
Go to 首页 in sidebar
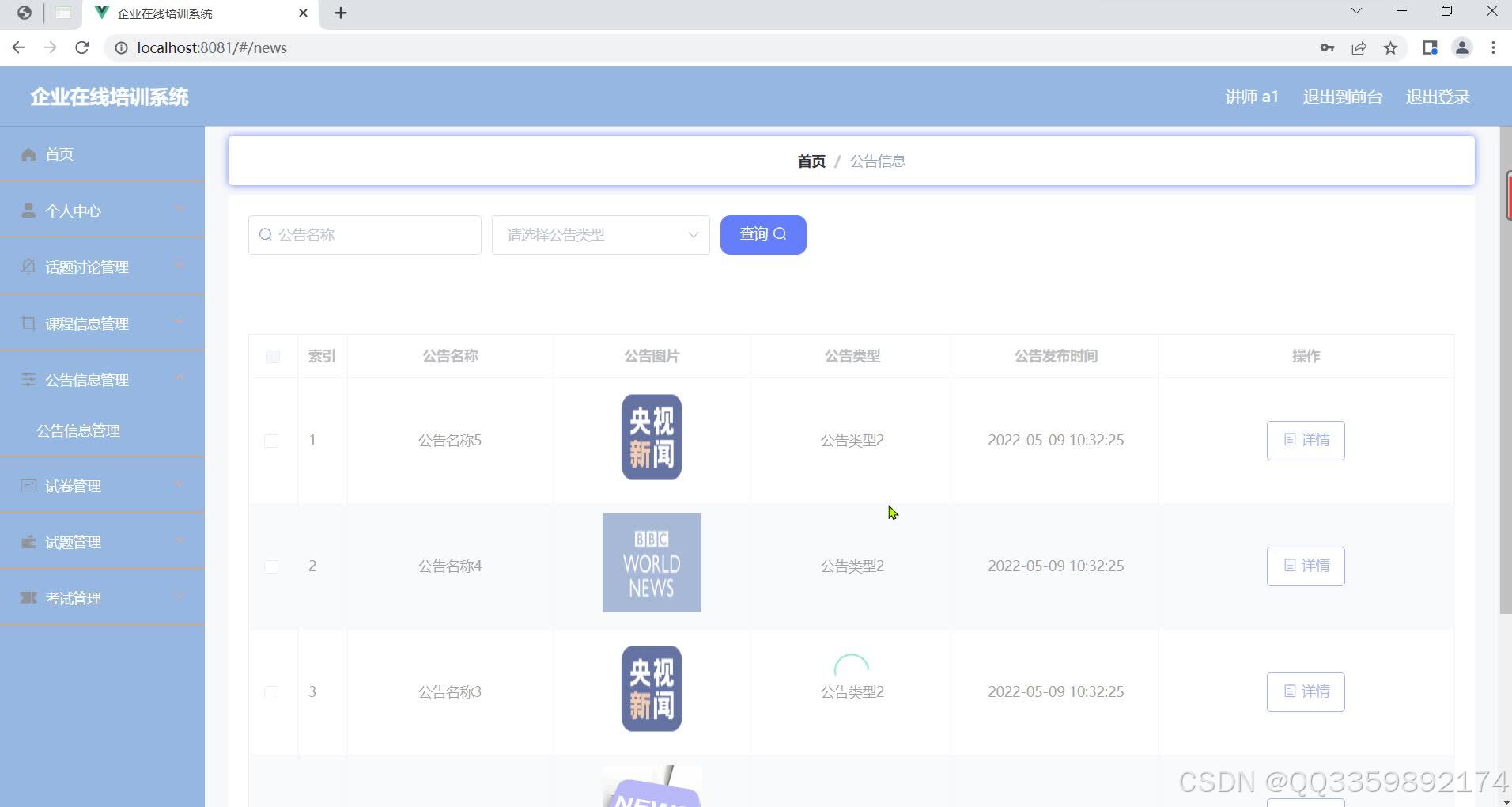tap(102, 154)
